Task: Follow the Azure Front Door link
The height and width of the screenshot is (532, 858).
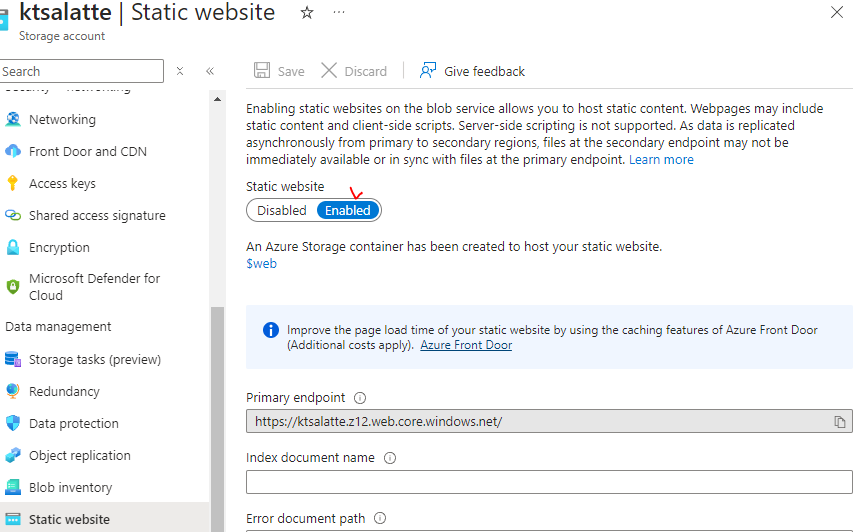Action: [x=466, y=345]
